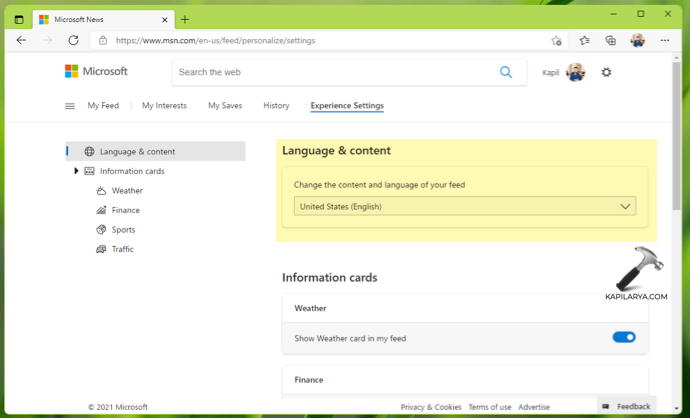Image resolution: width=690 pixels, height=418 pixels.
Task: Switch to the My Interests tab
Action: pos(164,106)
